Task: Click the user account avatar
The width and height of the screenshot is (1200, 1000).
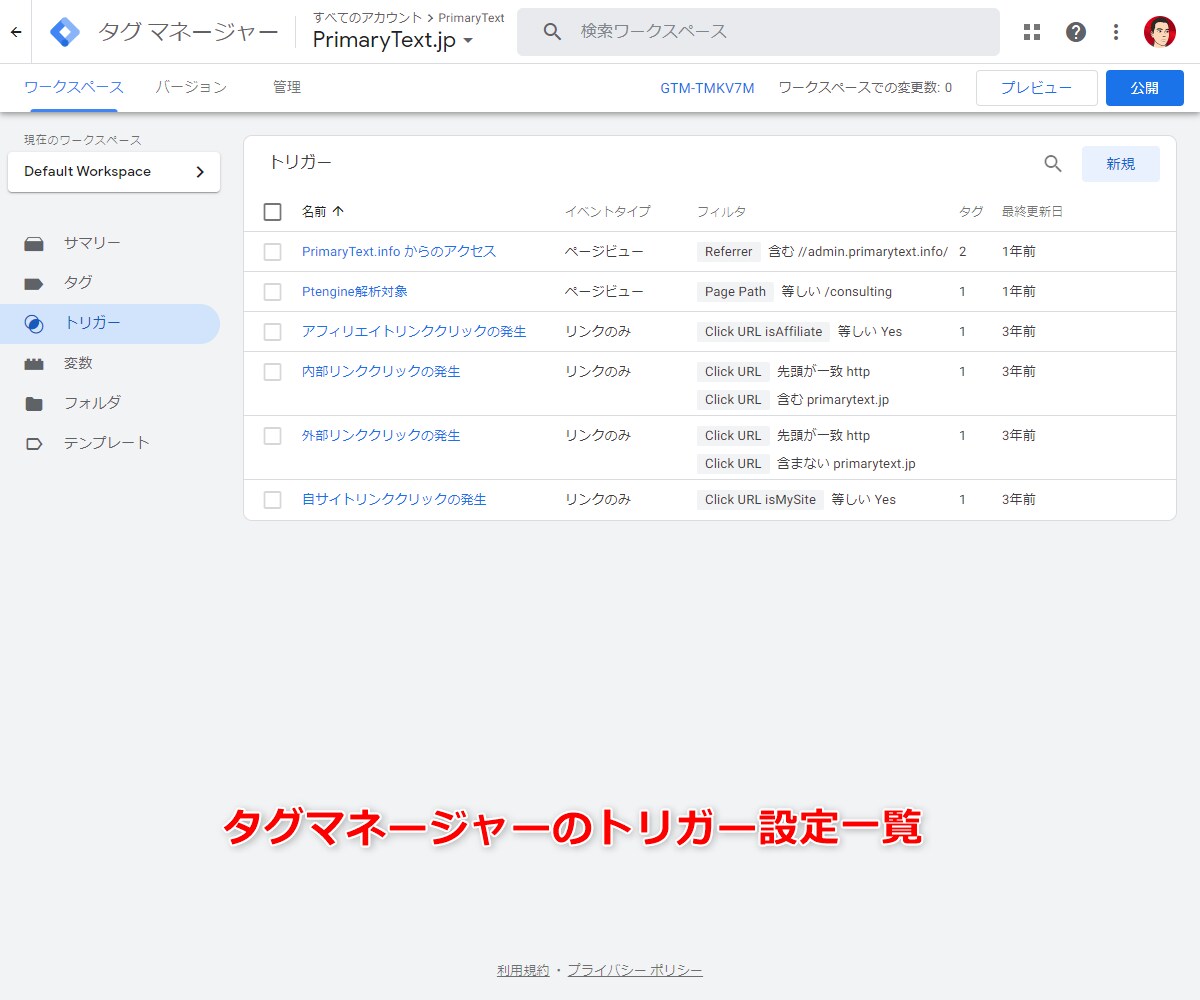Action: click(1160, 32)
